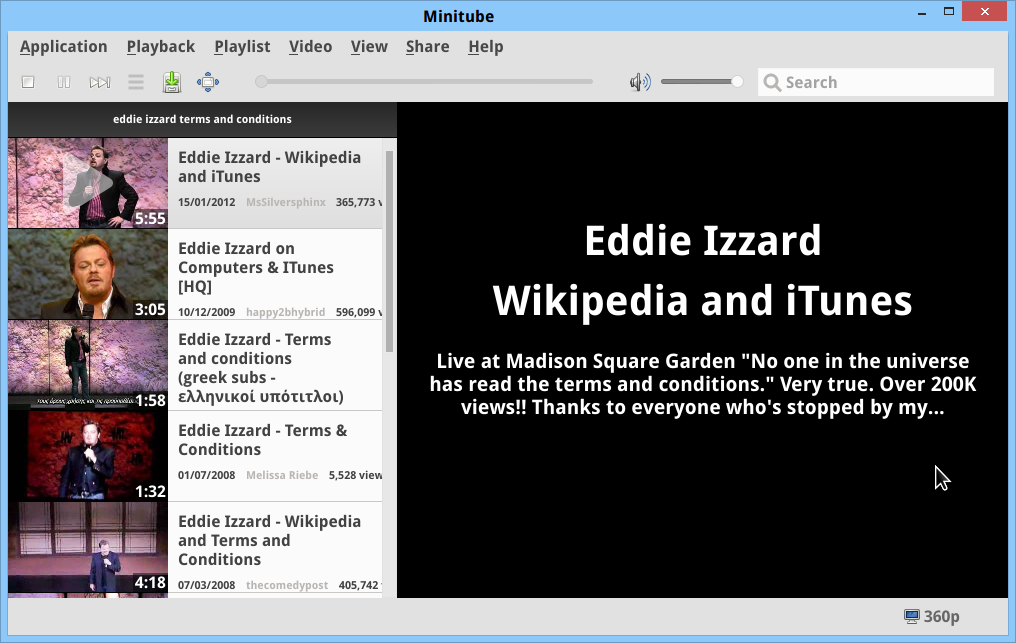Image resolution: width=1016 pixels, height=643 pixels.
Task: Click the 5:55 video thumbnail
Action: (88, 183)
